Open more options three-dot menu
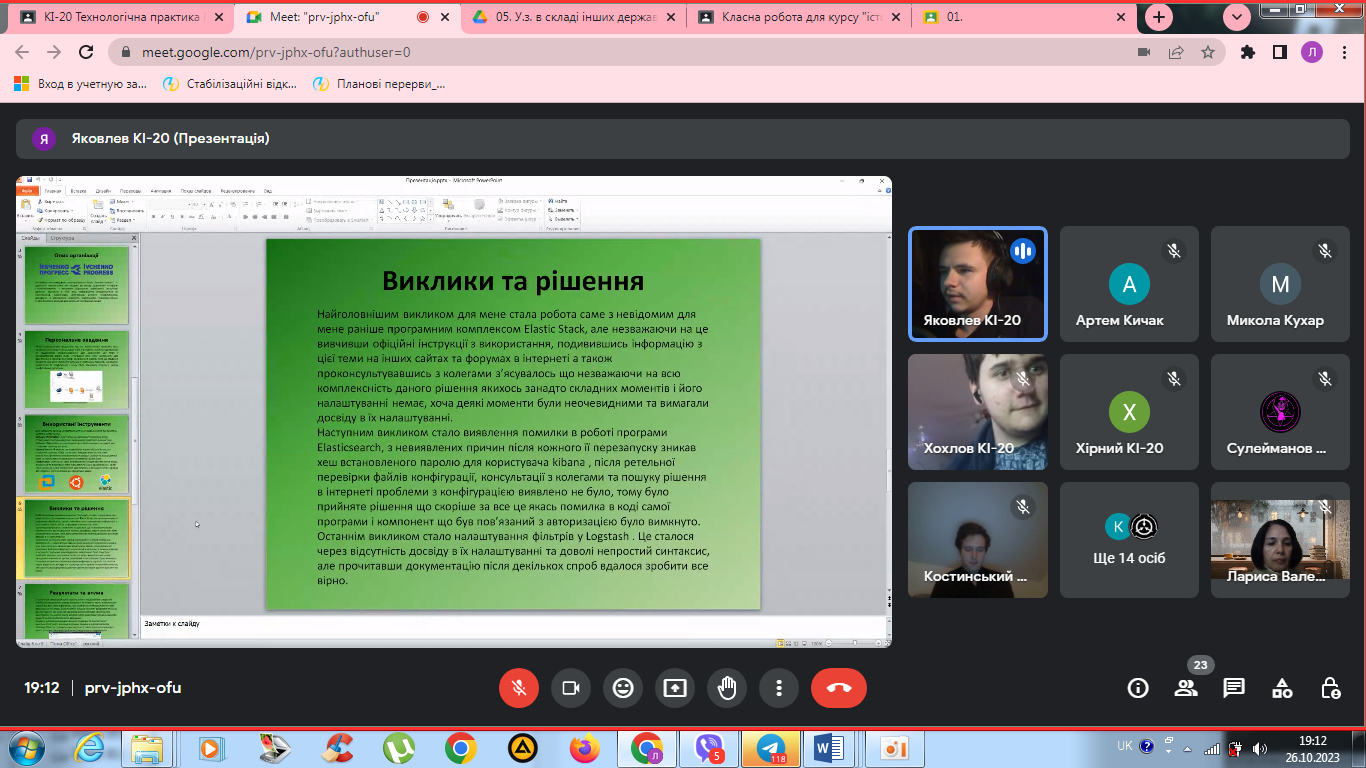The height and width of the screenshot is (768, 1366). [x=779, y=688]
